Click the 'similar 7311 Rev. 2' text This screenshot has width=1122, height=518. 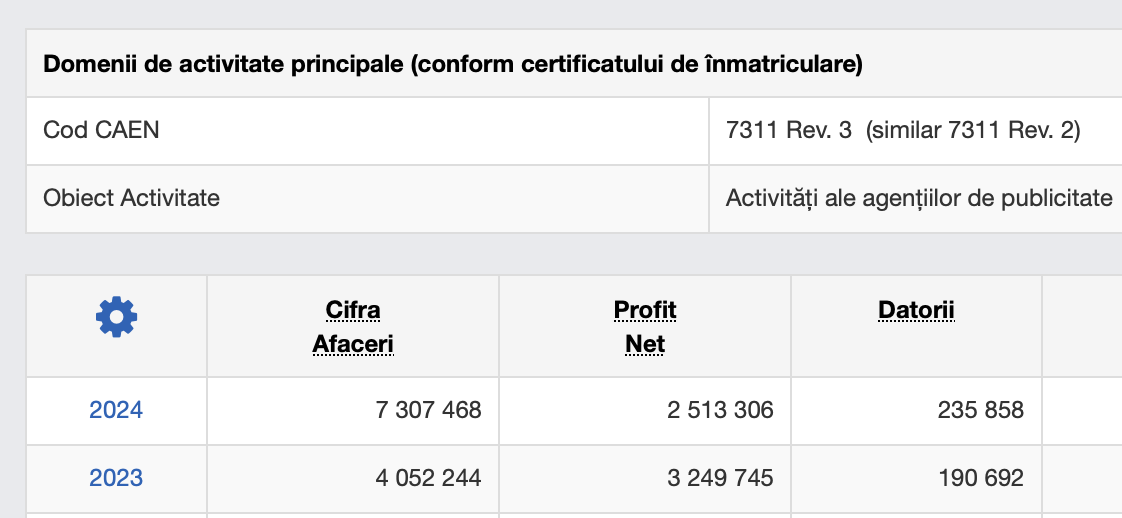tap(973, 131)
